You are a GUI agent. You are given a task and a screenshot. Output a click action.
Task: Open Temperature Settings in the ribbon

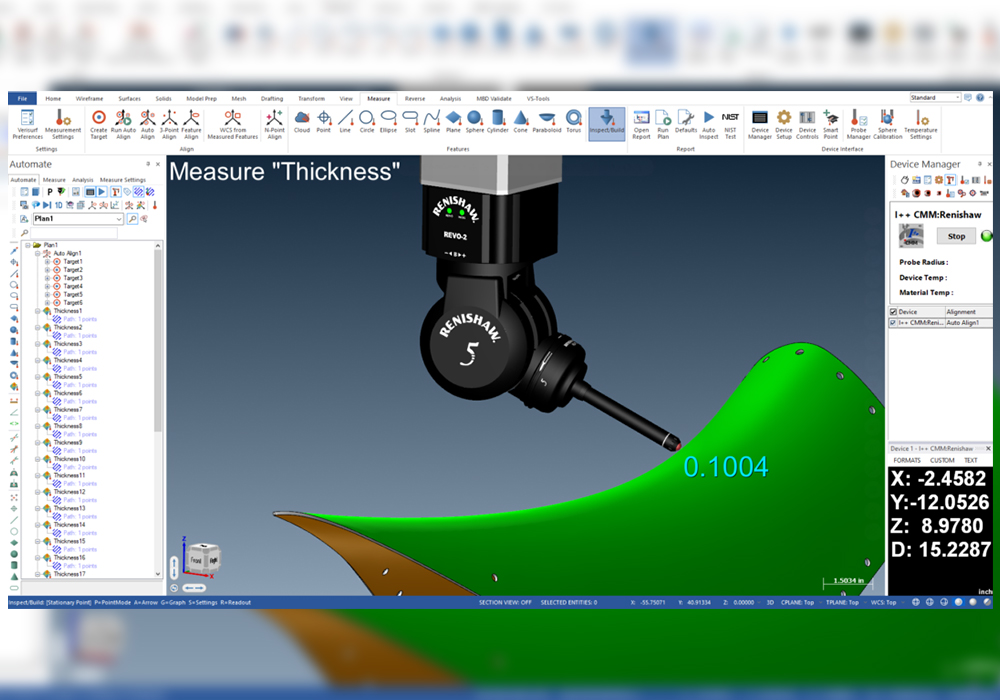(920, 124)
